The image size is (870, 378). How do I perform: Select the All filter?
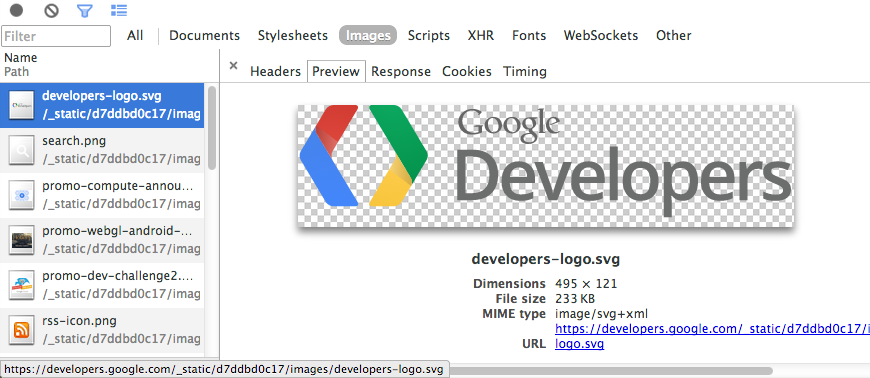point(135,36)
